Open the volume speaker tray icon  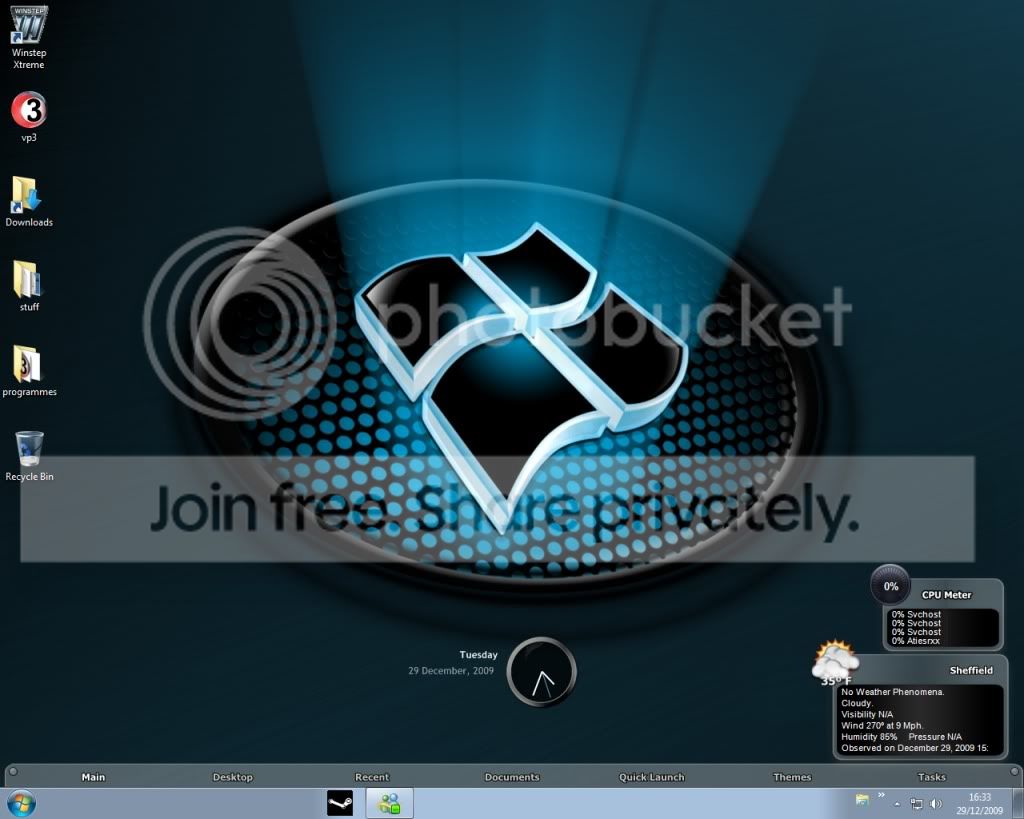pos(935,803)
